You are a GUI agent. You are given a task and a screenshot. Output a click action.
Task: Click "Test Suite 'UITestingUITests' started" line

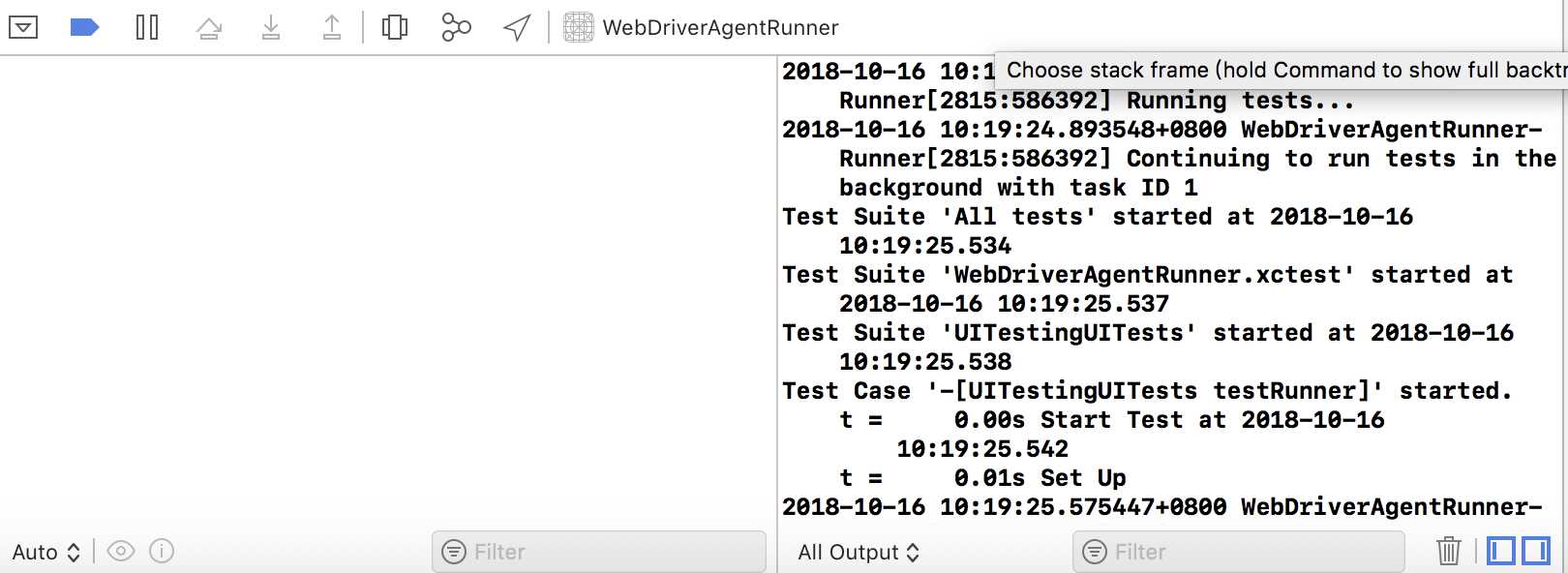click(1148, 333)
